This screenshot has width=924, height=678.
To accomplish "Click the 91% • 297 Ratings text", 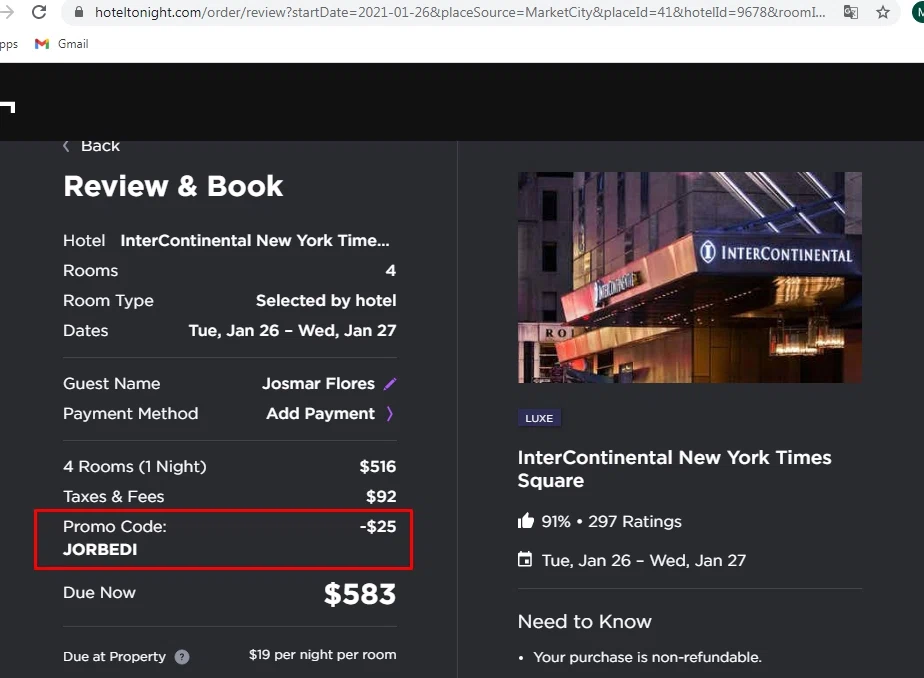I will 611,521.
